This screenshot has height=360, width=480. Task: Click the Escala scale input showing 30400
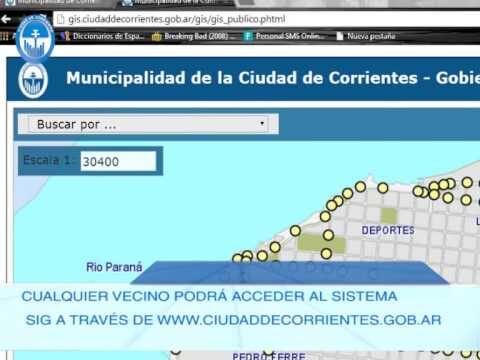118,161
